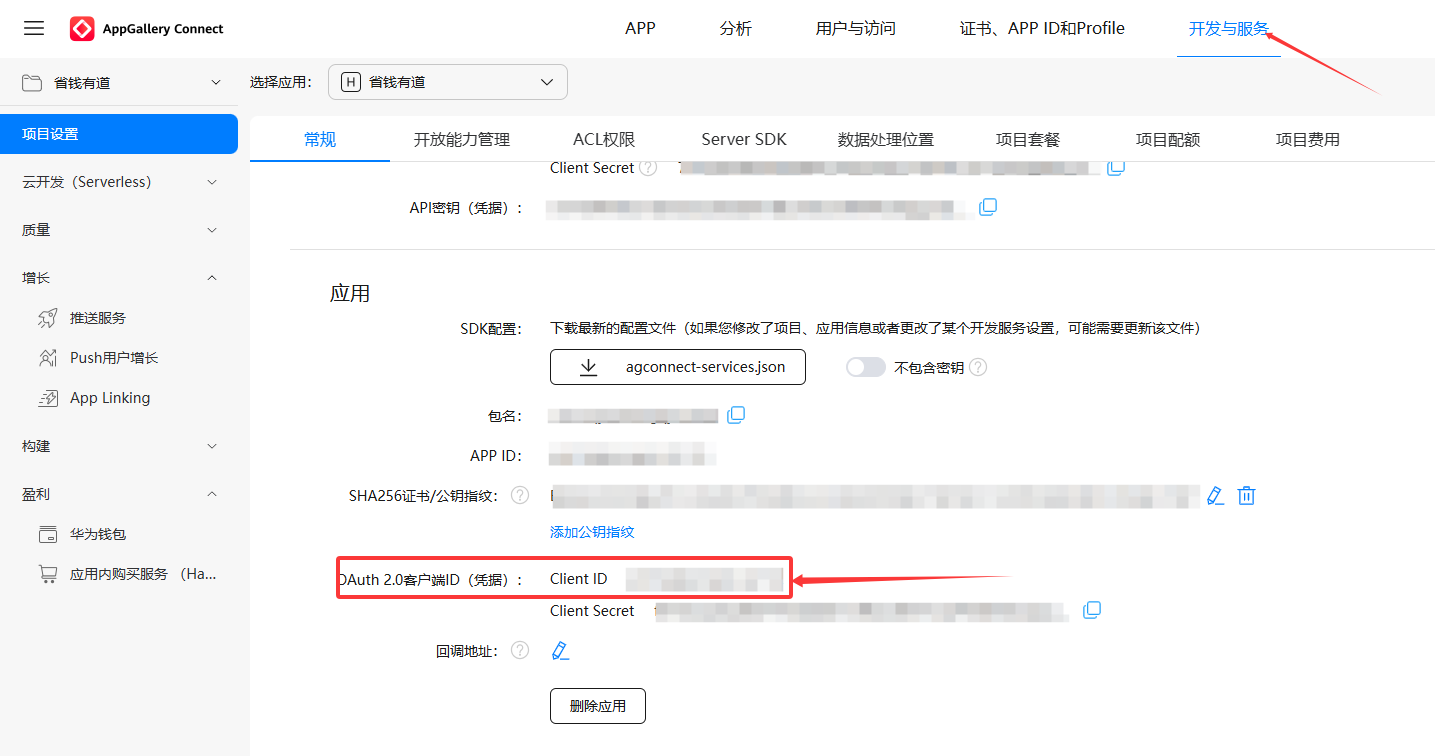This screenshot has height=756, width=1435.
Task: Switch to 项目配额 tab
Action: coord(1168,139)
